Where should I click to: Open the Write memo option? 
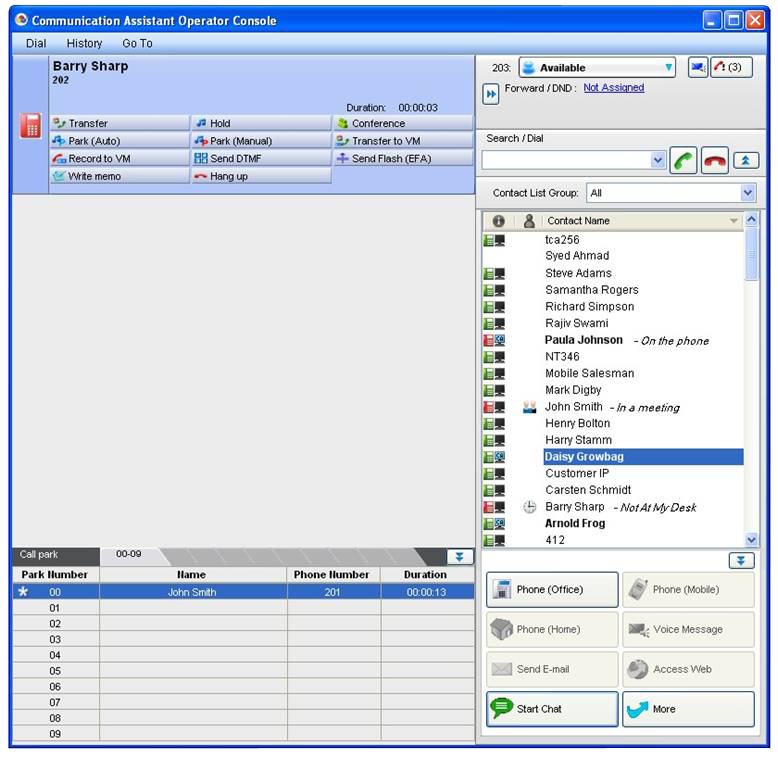120,176
